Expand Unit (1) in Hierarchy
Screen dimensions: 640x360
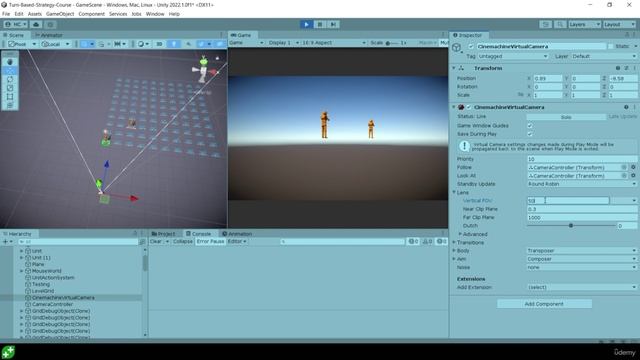pyautogui.click(x=22, y=258)
